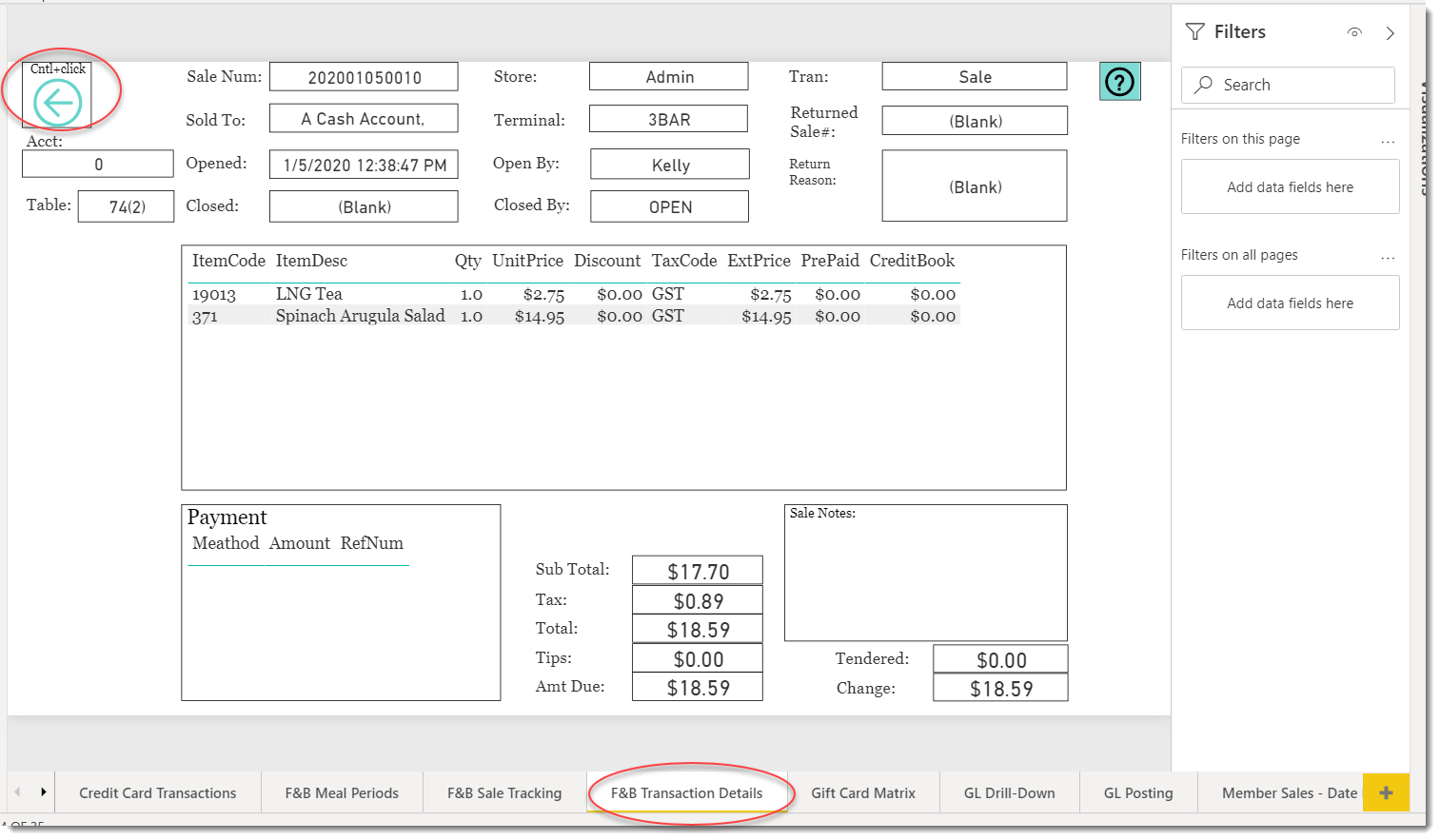Open options for Filters on all pages
This screenshot has width=1440, height=840.
1388,257
